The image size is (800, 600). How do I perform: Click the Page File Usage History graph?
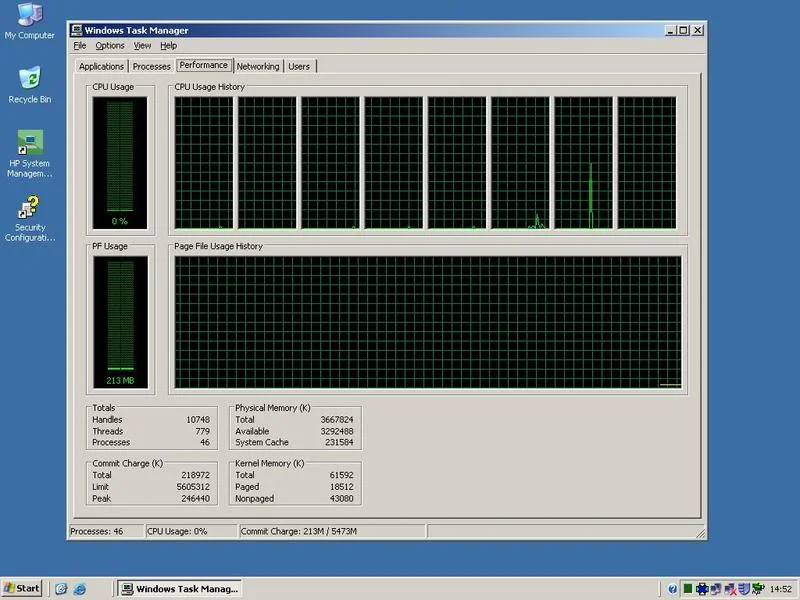click(428, 322)
